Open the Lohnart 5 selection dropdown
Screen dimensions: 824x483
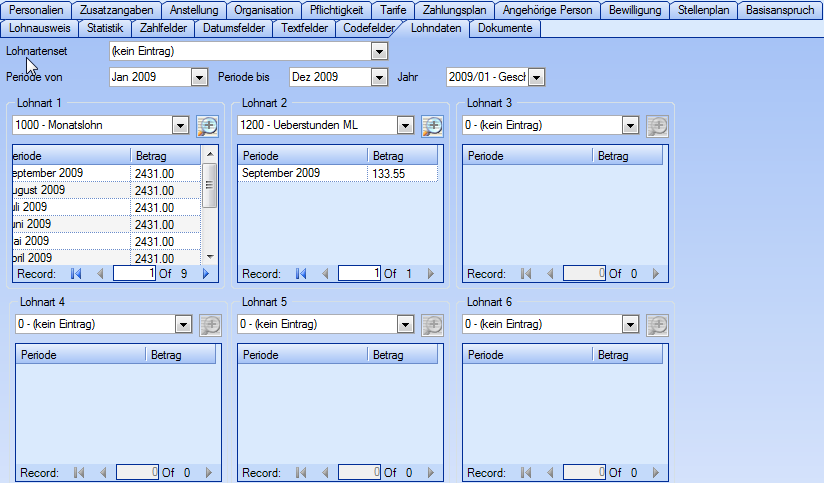pyautogui.click(x=405, y=324)
